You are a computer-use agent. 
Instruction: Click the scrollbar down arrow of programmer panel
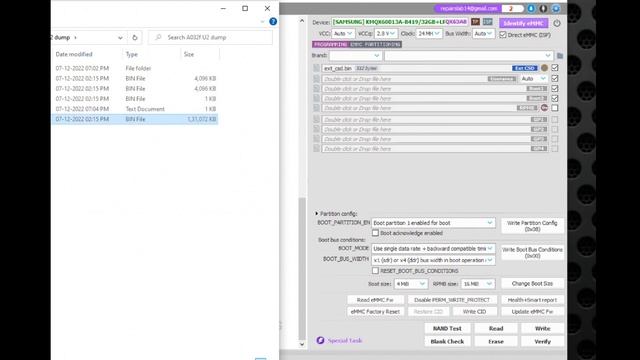[x=302, y=344]
